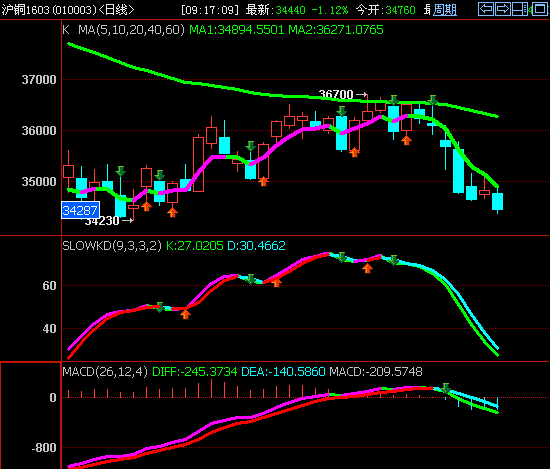550x469 pixels.
Task: Click the DIFF:-245.3734 value
Action: pyautogui.click(x=195, y=371)
